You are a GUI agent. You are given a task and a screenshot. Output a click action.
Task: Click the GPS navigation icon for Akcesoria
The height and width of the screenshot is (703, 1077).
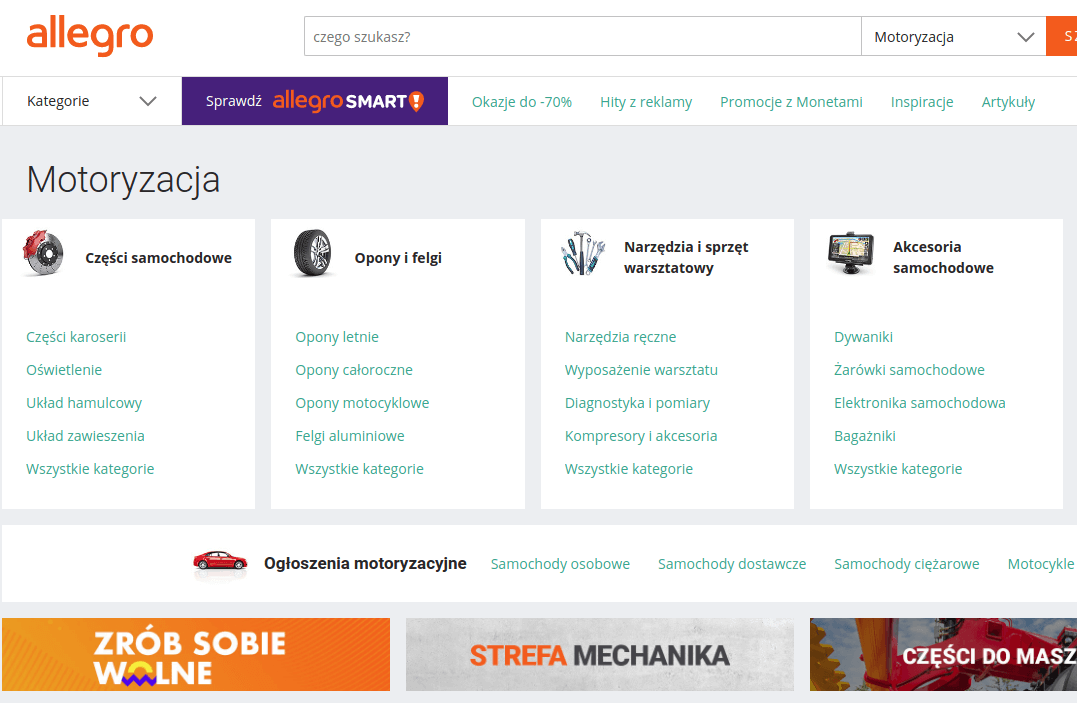tap(851, 254)
